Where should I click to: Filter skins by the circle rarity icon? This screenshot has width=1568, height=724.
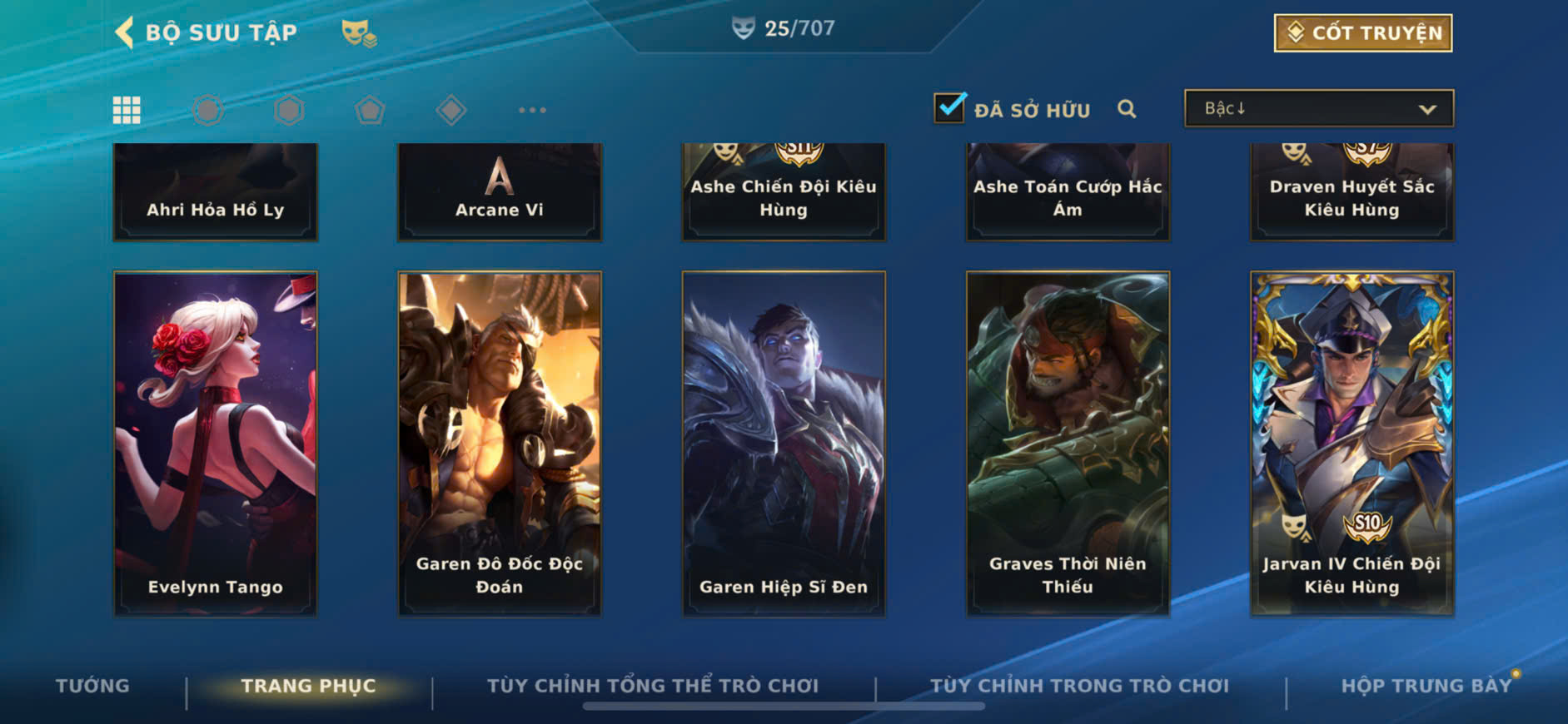[x=208, y=110]
